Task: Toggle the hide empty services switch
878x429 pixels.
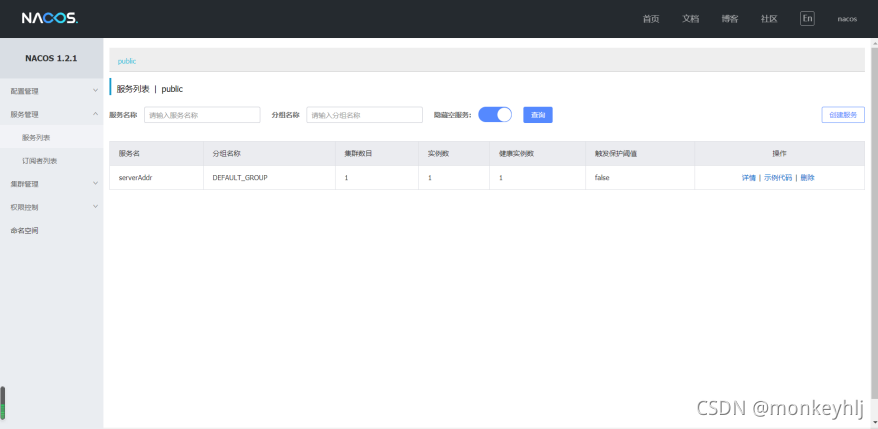Action: coord(495,115)
